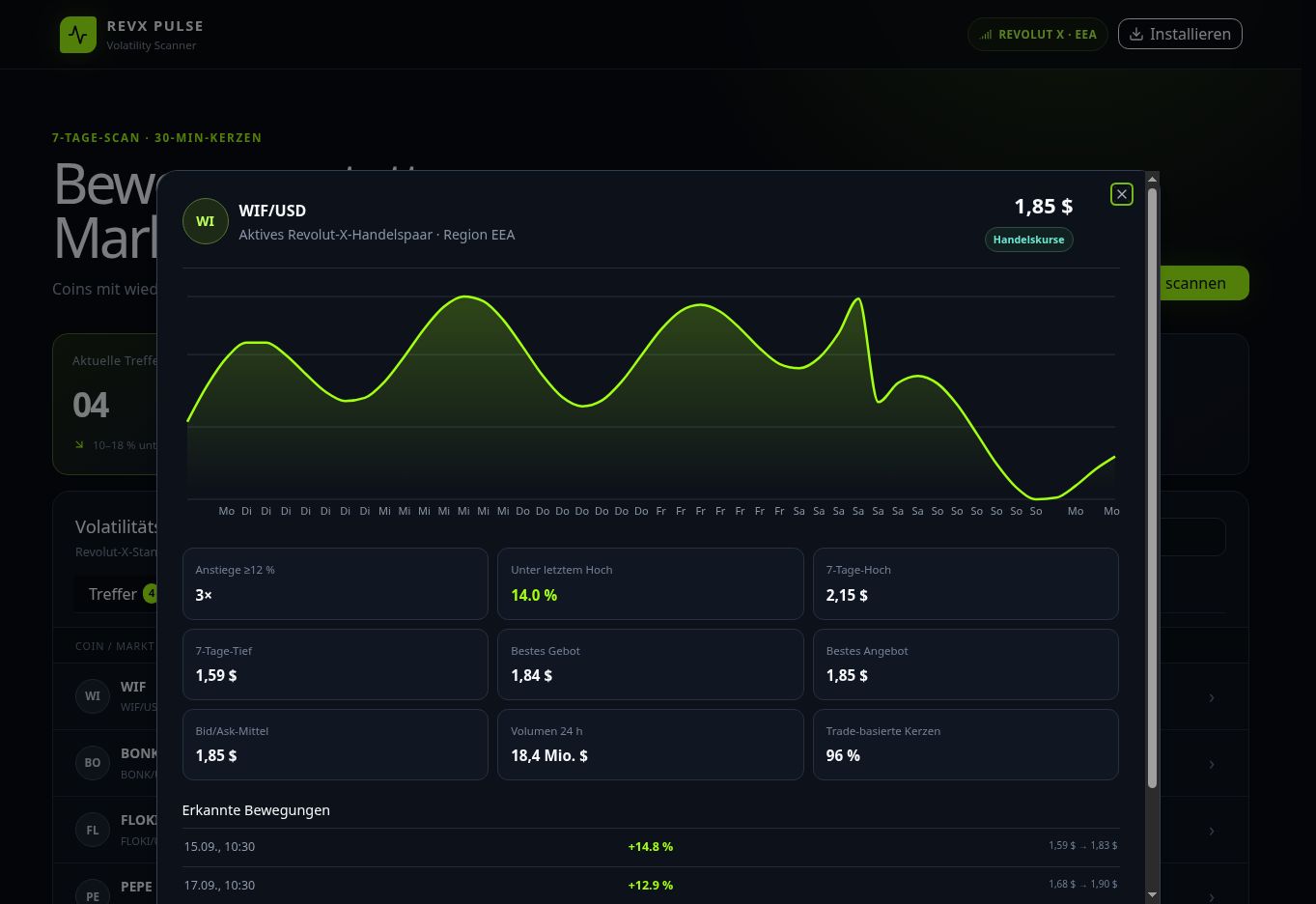The width and height of the screenshot is (1316, 904).
Task: Click the BO avatar in coin list
Action: point(93,762)
